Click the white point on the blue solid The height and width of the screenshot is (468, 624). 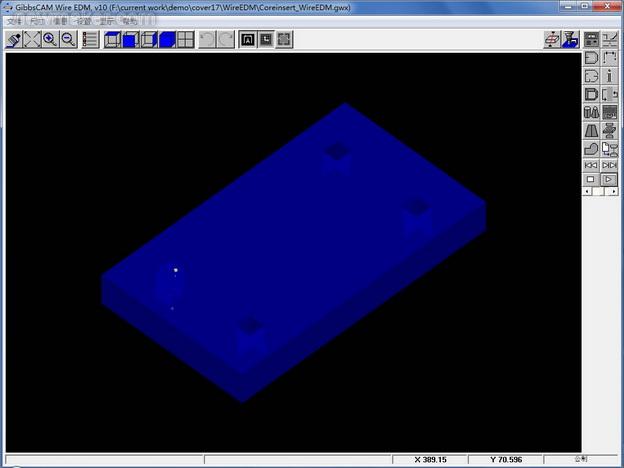176,270
